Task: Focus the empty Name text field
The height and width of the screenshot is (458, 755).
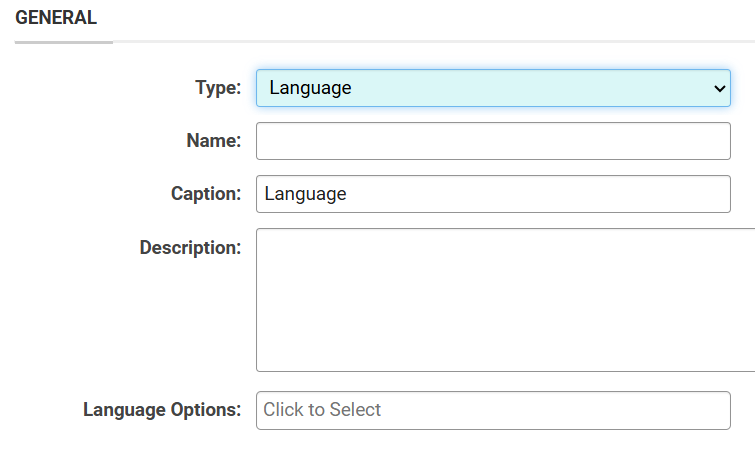Action: (x=493, y=141)
